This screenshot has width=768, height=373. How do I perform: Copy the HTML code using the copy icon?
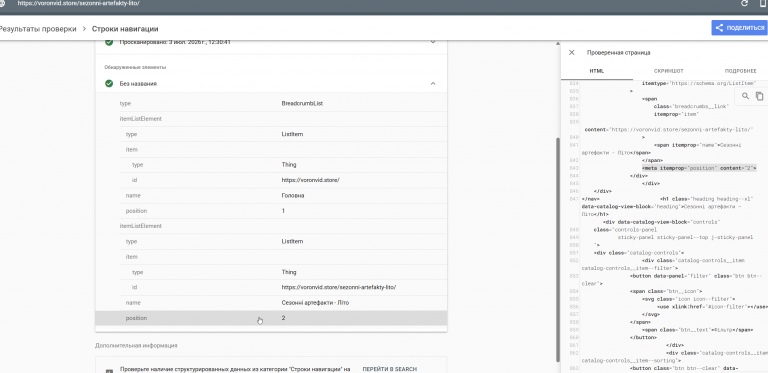[x=759, y=96]
